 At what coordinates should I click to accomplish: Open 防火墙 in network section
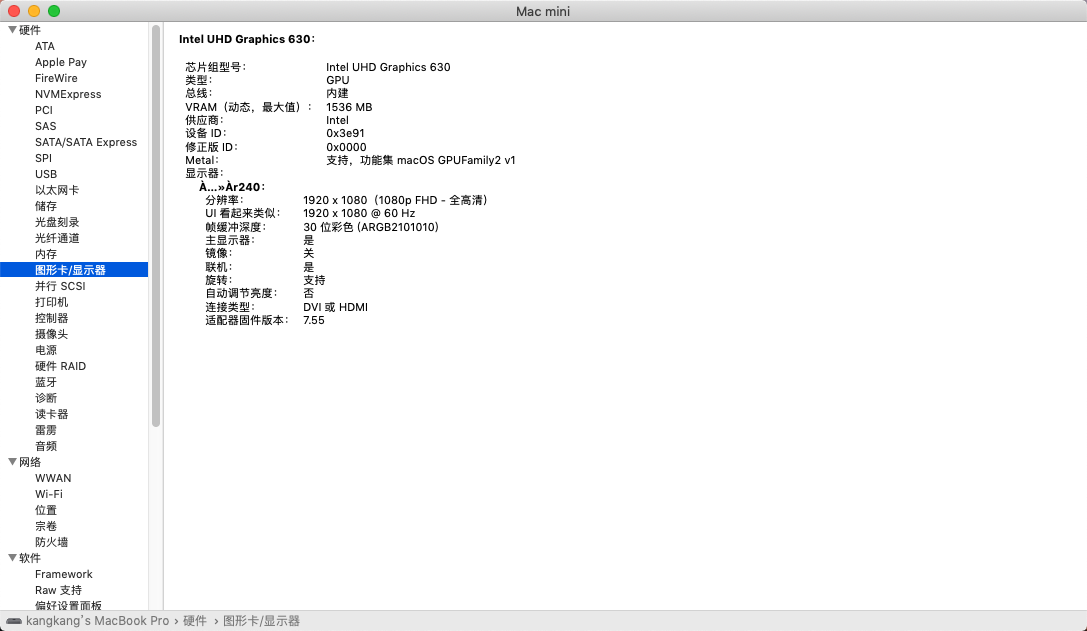pos(51,542)
